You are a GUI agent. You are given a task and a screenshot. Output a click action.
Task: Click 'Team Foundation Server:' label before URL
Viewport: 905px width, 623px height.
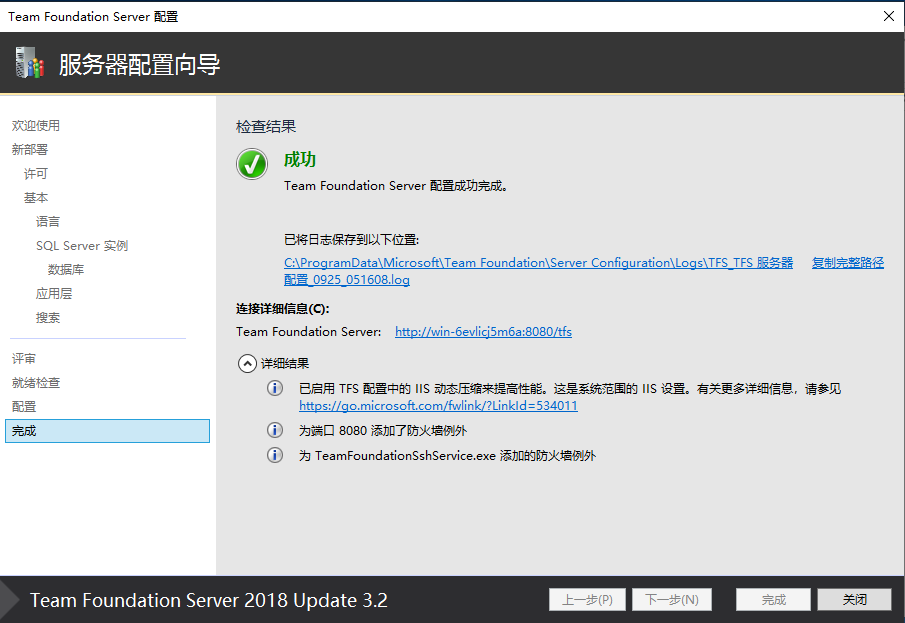click(308, 331)
